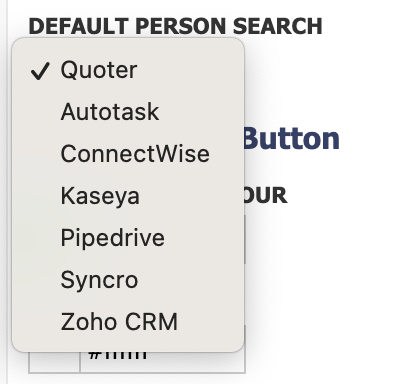Choose the provider listed directly below Quoter
Viewport: 400px width, 384px height.
click(x=128, y=112)
